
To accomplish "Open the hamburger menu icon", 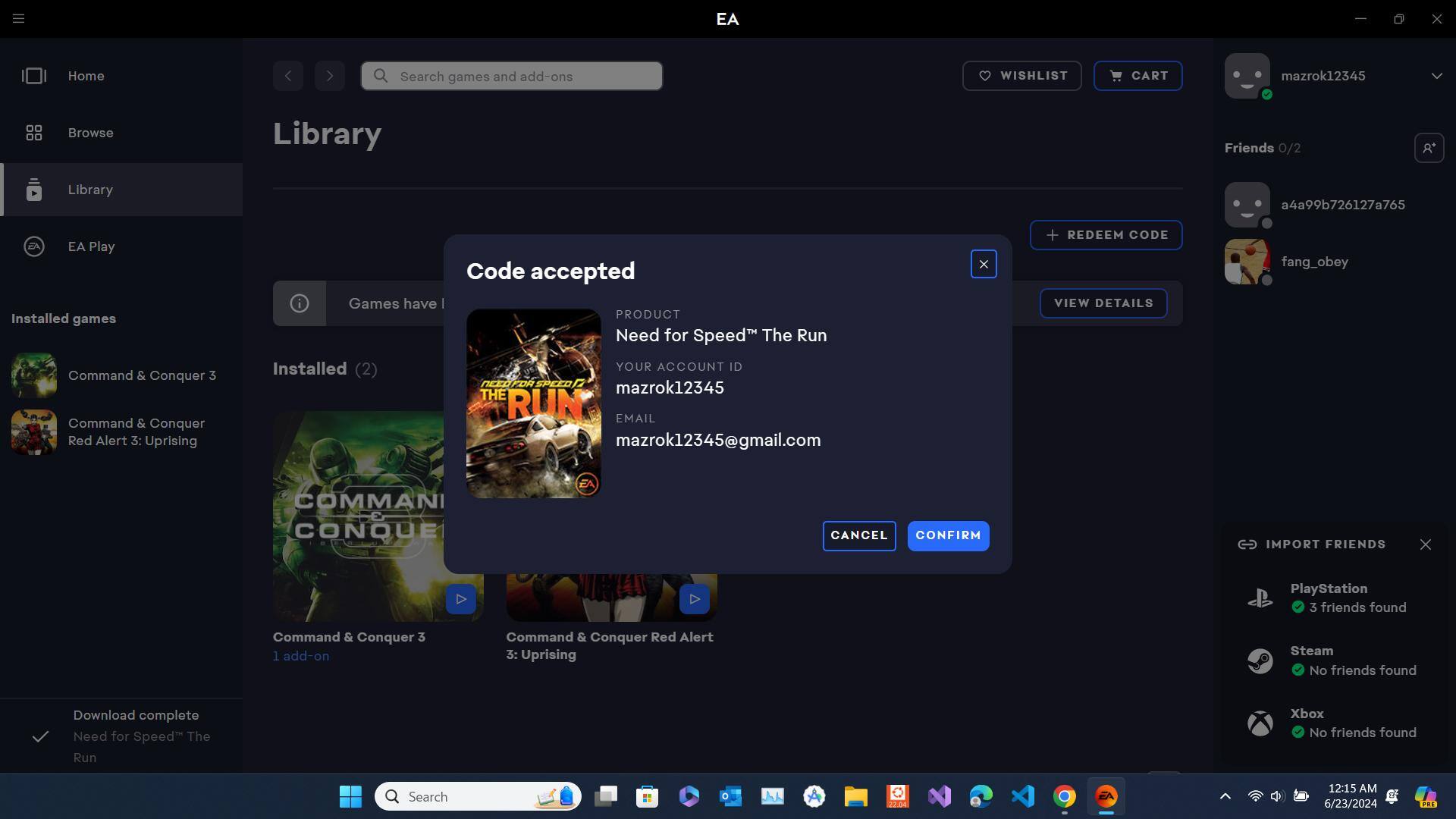I will pyautogui.click(x=18, y=18).
